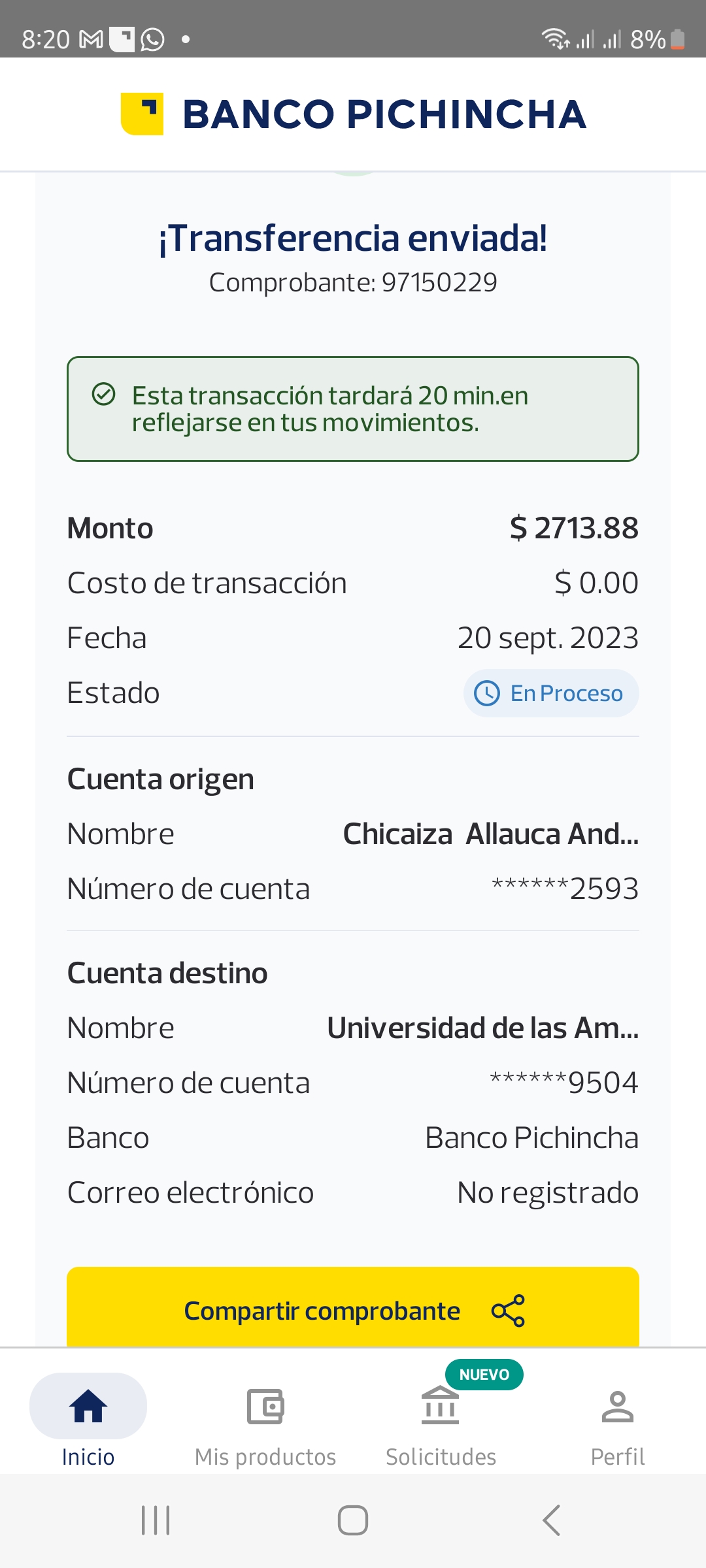Tap the Monto value $ 2713.88
Viewport: 706px width, 1568px height.
pyautogui.click(x=574, y=528)
